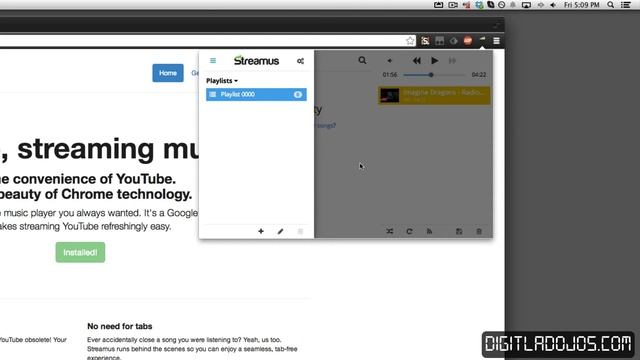640x360 pixels.
Task: Click the elapsed time 01:56 label
Action: point(390,75)
